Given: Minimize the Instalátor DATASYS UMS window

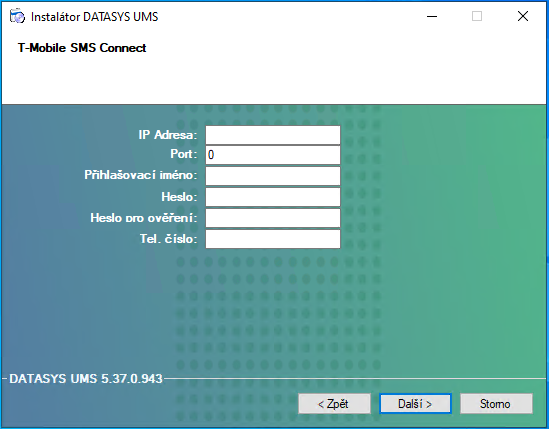Looking at the screenshot, I should (x=432, y=16).
